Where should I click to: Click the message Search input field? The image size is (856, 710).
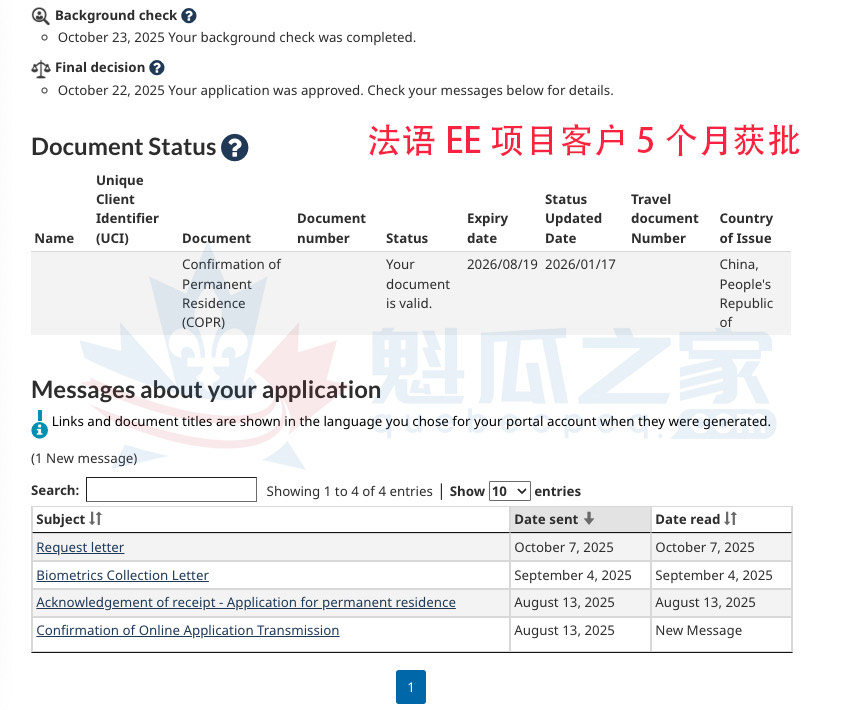coord(171,490)
